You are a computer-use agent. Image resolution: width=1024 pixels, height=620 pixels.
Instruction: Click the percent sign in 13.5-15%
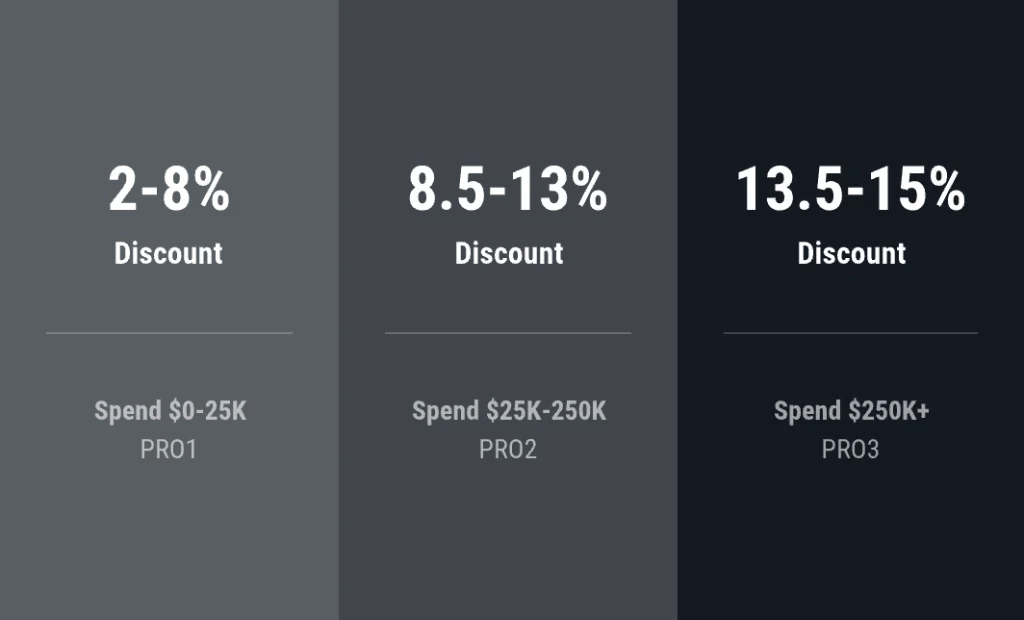[945, 190]
